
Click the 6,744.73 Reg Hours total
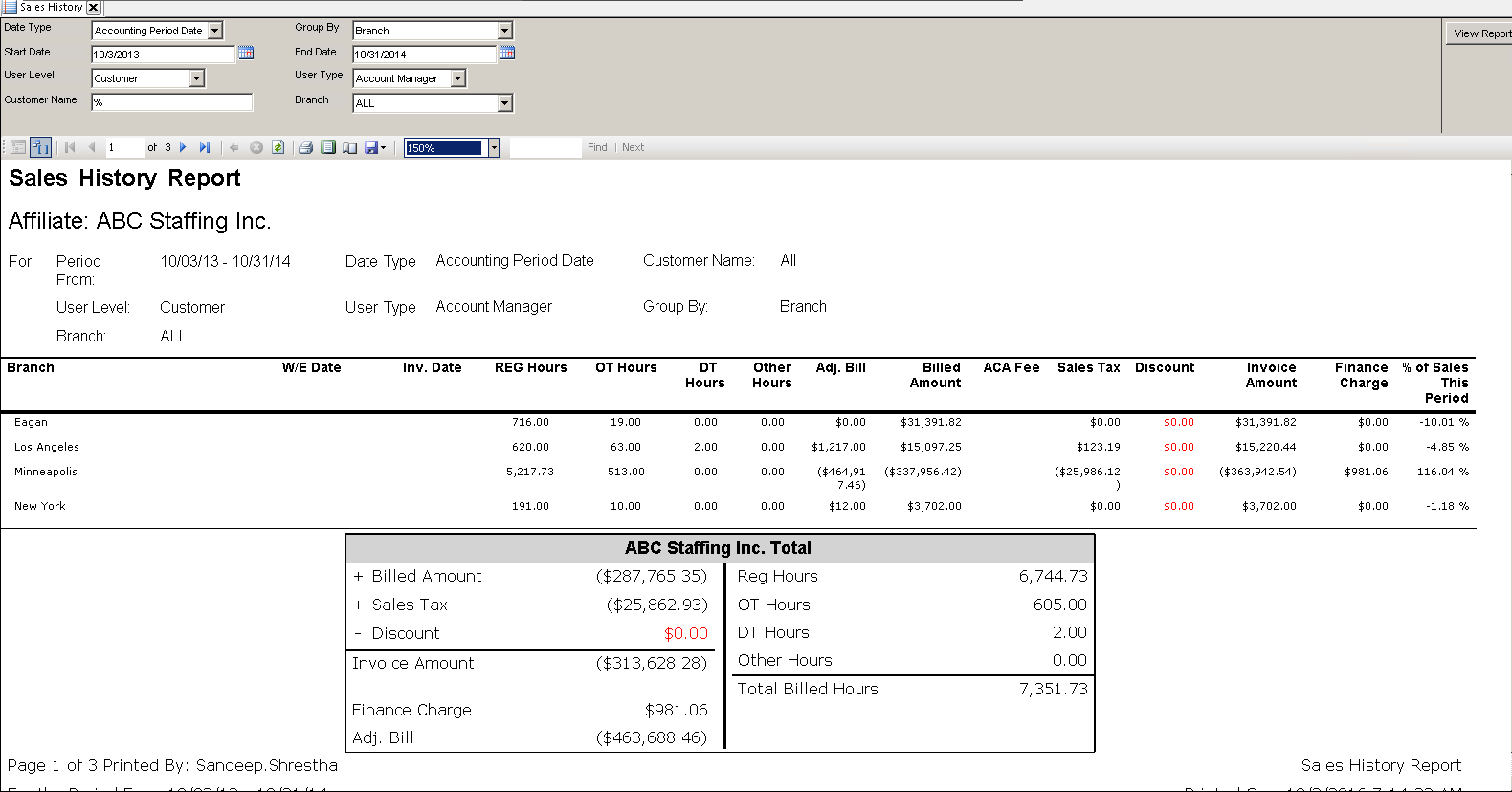(x=1054, y=576)
